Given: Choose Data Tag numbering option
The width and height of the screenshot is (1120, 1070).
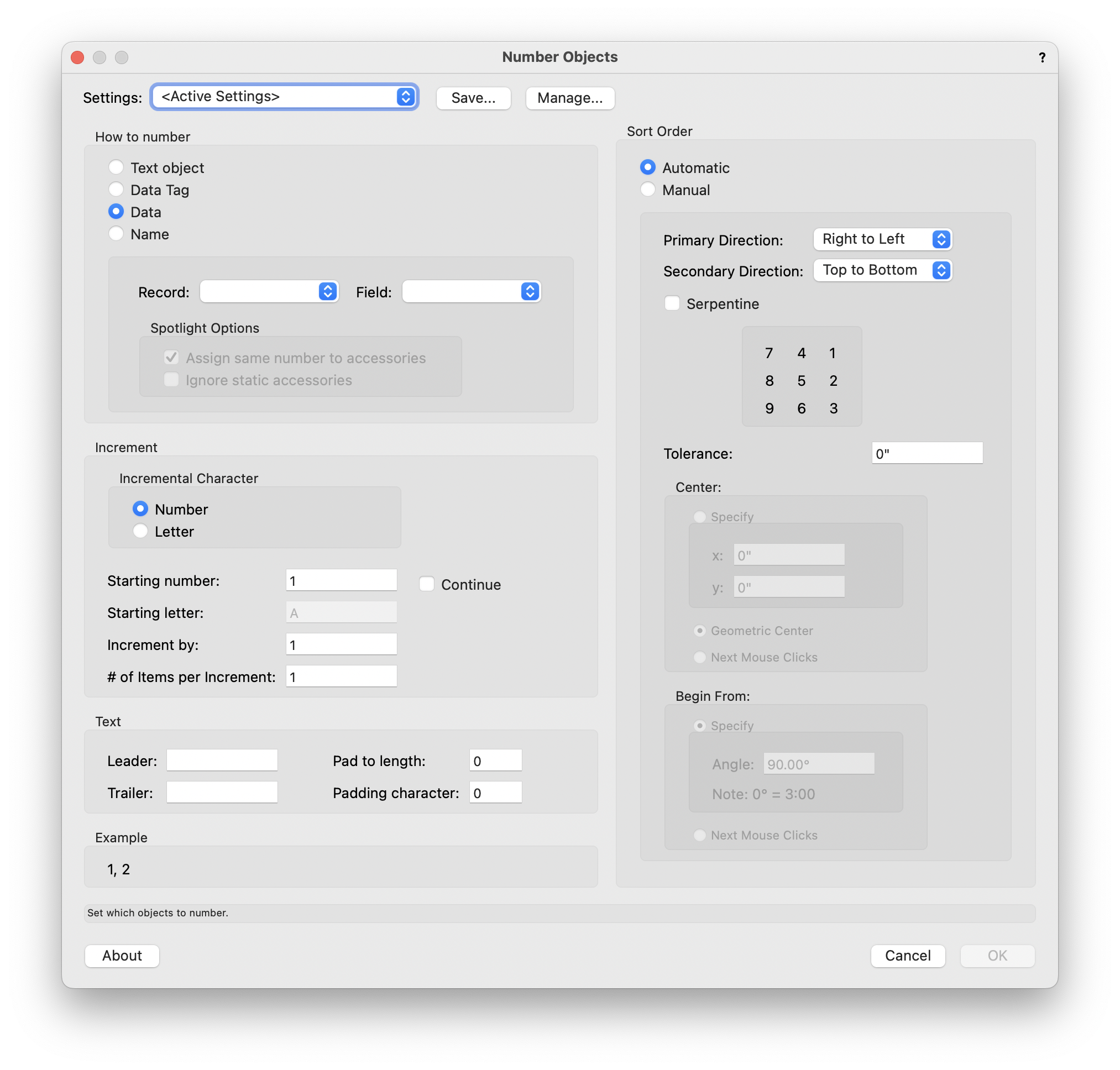Looking at the screenshot, I should click(x=116, y=190).
